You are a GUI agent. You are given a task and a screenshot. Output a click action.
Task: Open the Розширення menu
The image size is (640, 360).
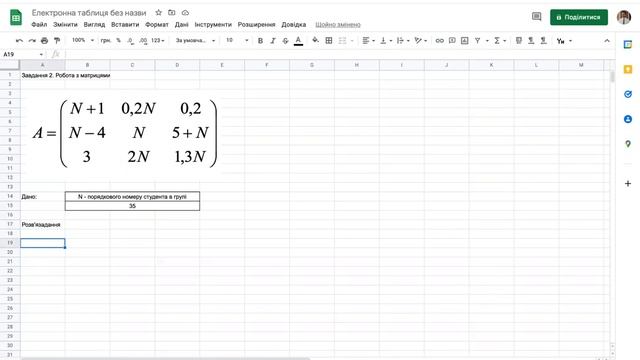[x=256, y=24]
